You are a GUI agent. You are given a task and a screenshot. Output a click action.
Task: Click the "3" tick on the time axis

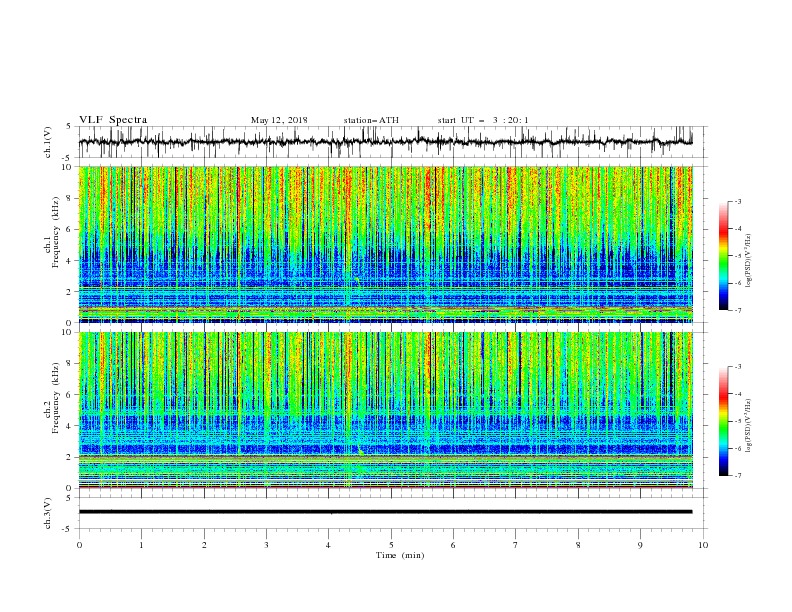(x=266, y=545)
